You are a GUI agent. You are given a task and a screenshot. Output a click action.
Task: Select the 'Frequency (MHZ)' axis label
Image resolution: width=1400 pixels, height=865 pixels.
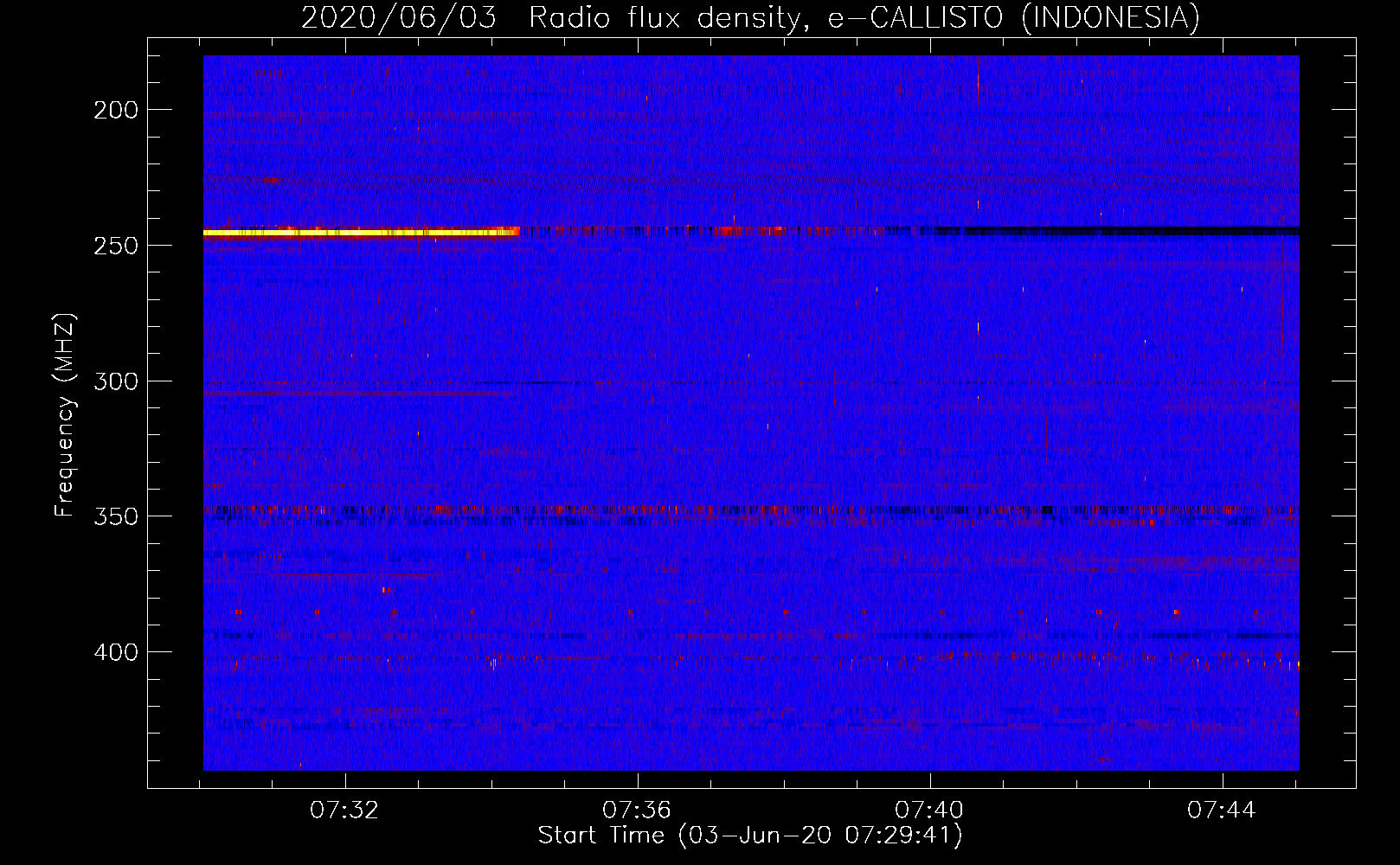tap(64, 415)
